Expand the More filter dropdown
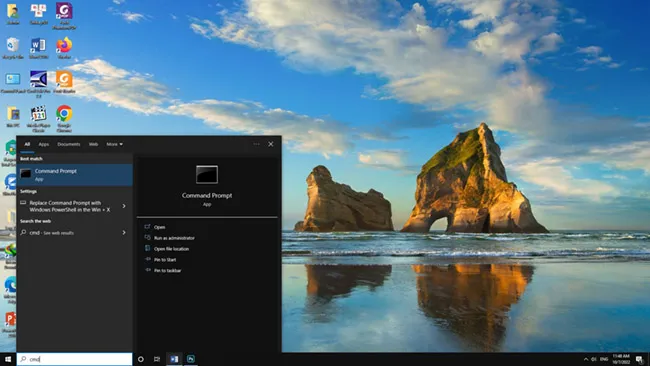The image size is (650, 366). [x=114, y=144]
